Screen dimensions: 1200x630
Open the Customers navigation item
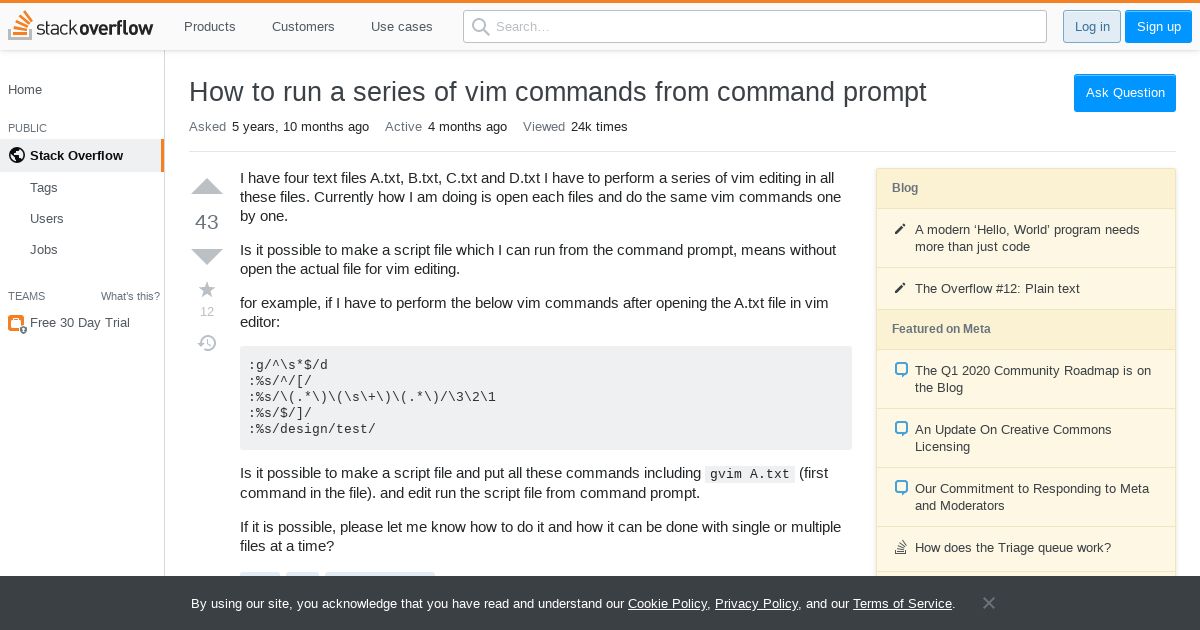303,27
